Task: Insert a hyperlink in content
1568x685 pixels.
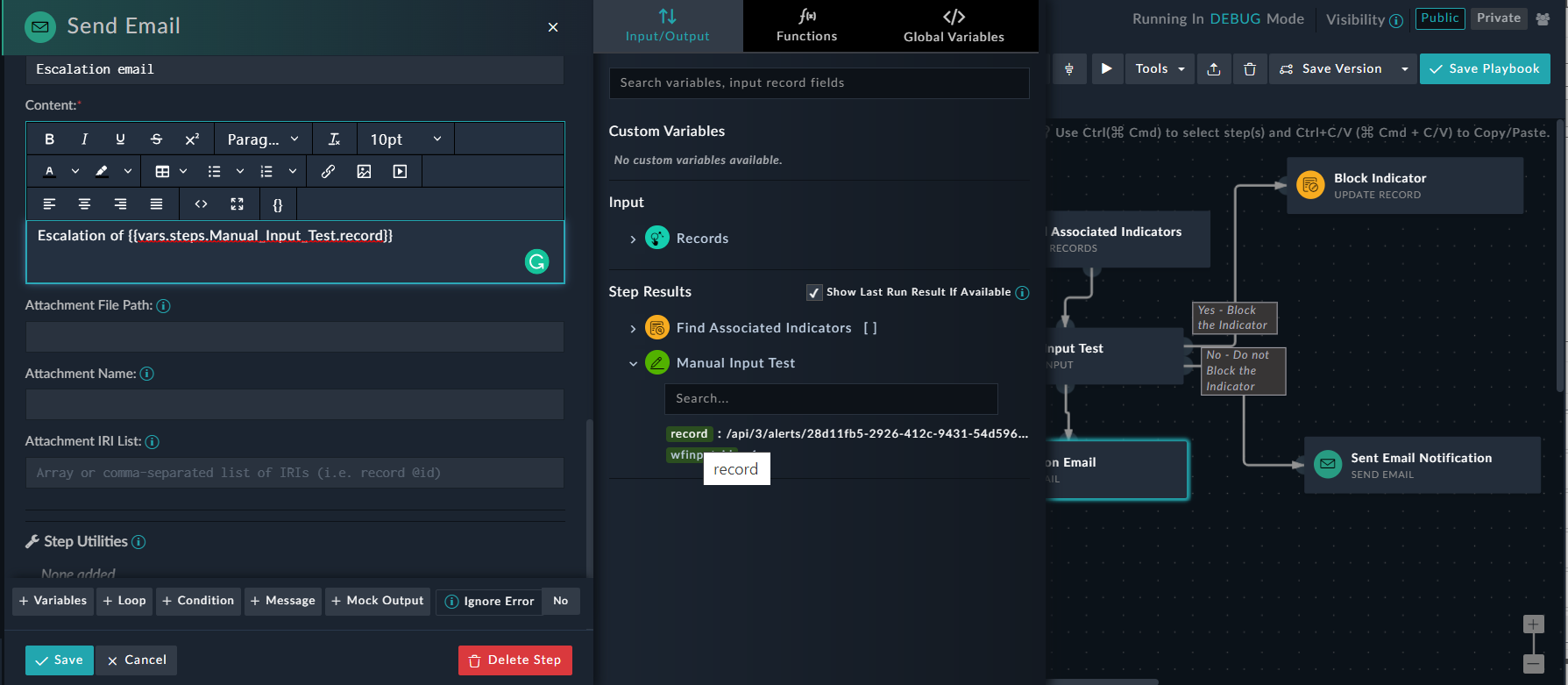Action: (328, 172)
